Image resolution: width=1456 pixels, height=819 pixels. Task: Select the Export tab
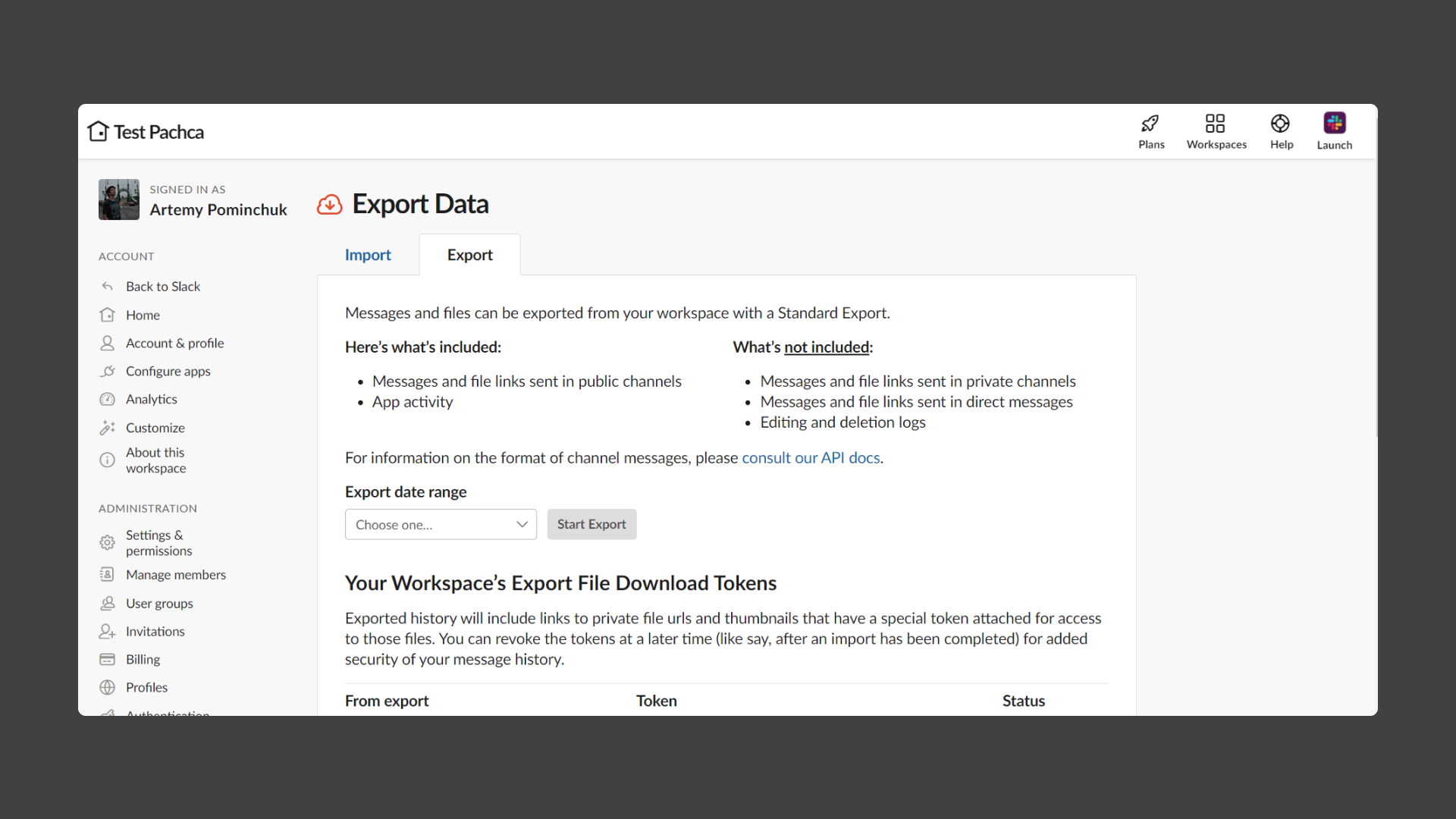(x=469, y=256)
